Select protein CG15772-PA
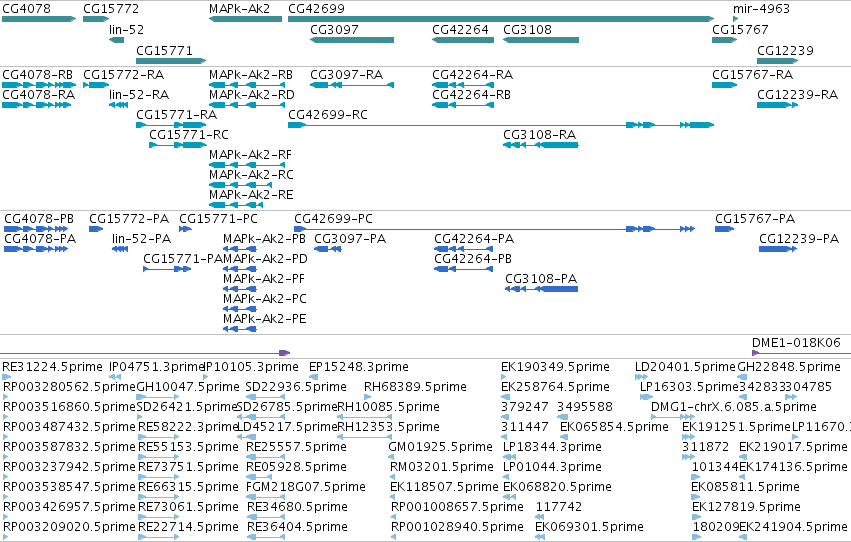This screenshot has height=542, width=851. pos(129,219)
